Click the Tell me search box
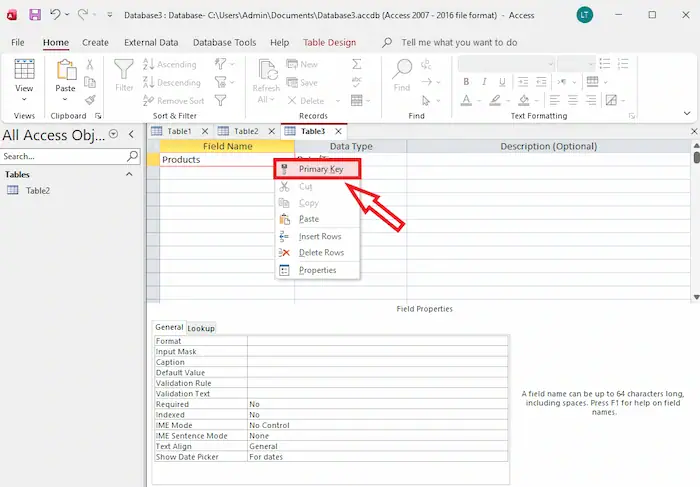 click(459, 43)
